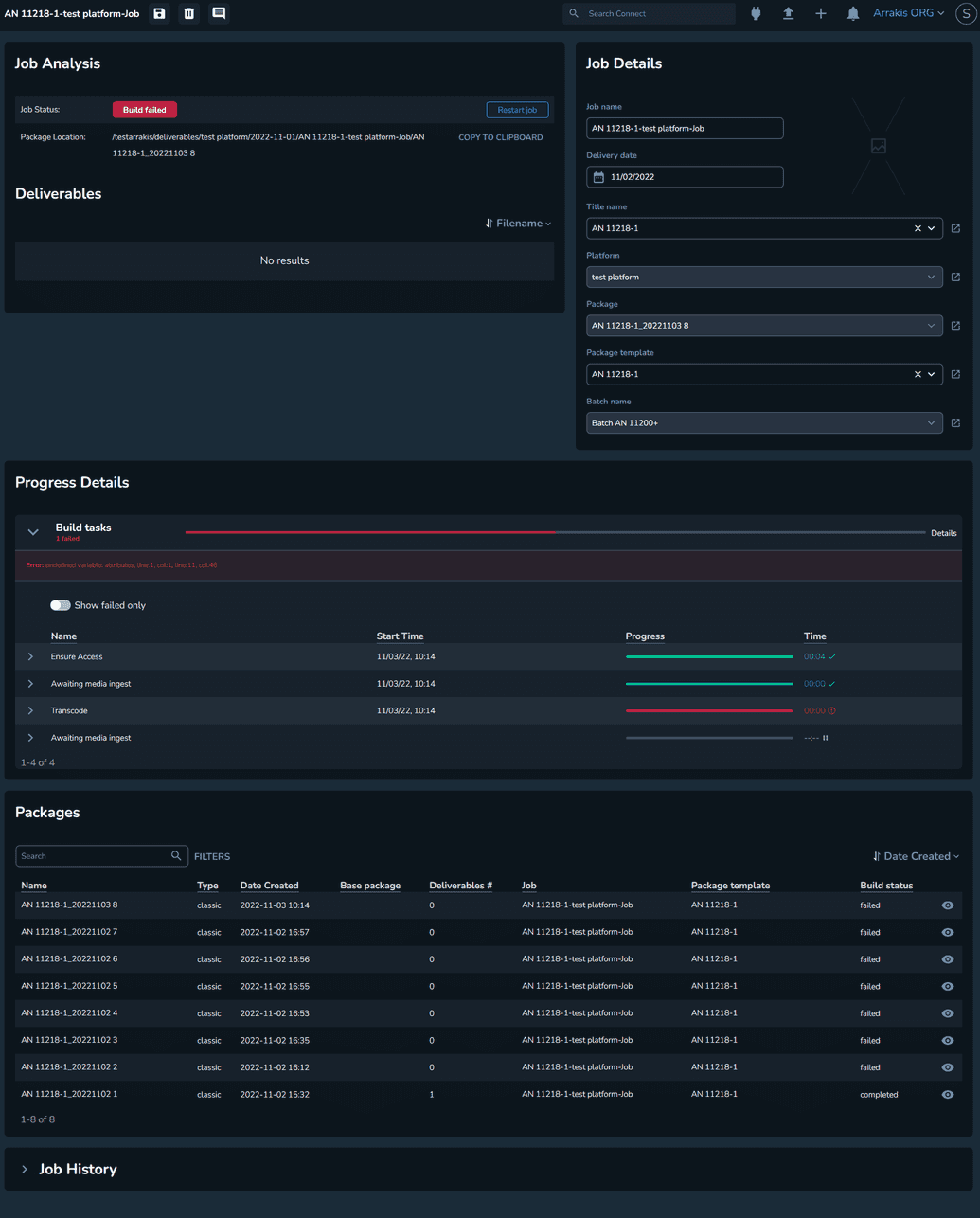
Task: View package AN 11218-1_20221102 2 eye icon
Action: (x=948, y=1067)
